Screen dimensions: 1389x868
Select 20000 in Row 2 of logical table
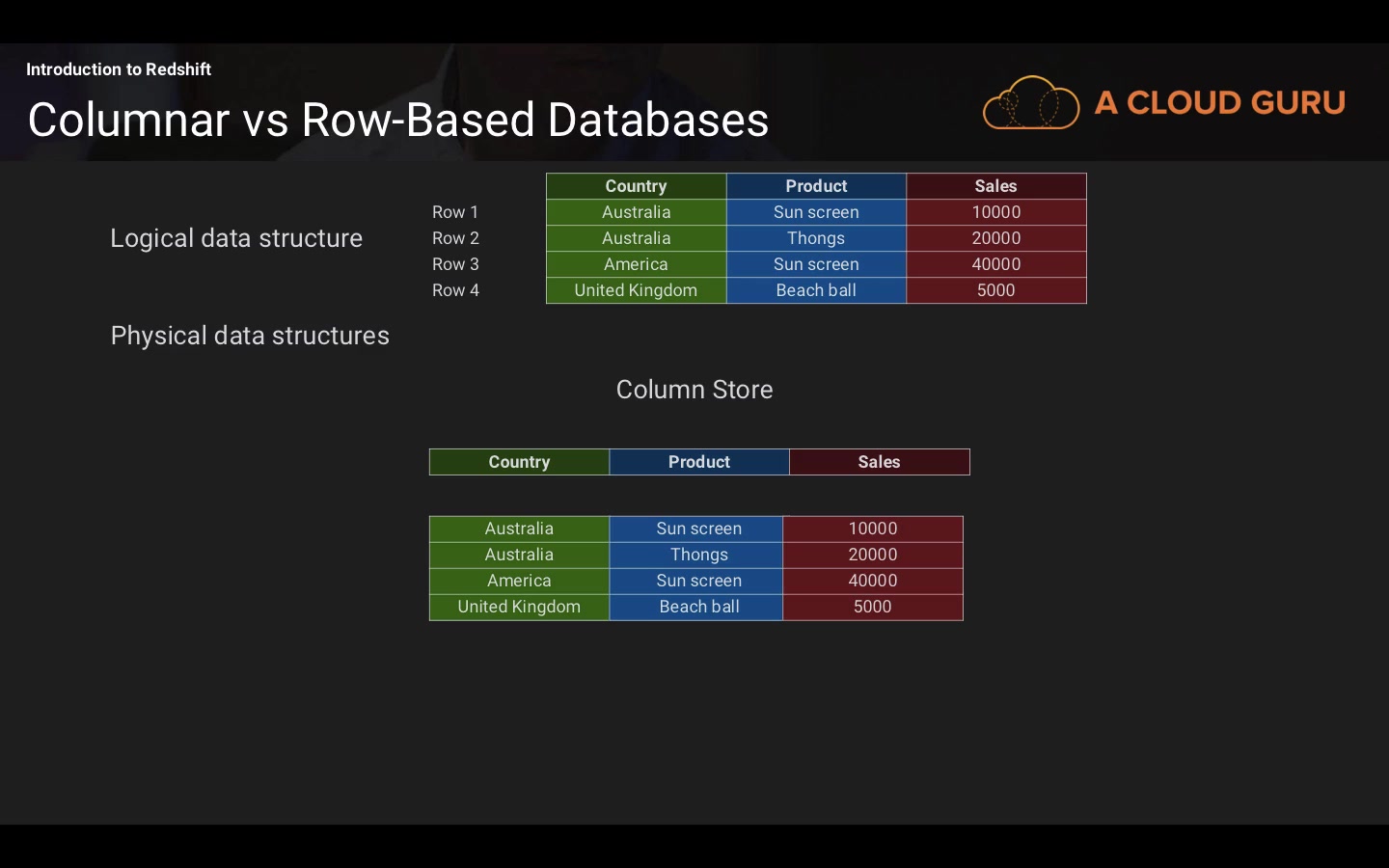pos(996,238)
